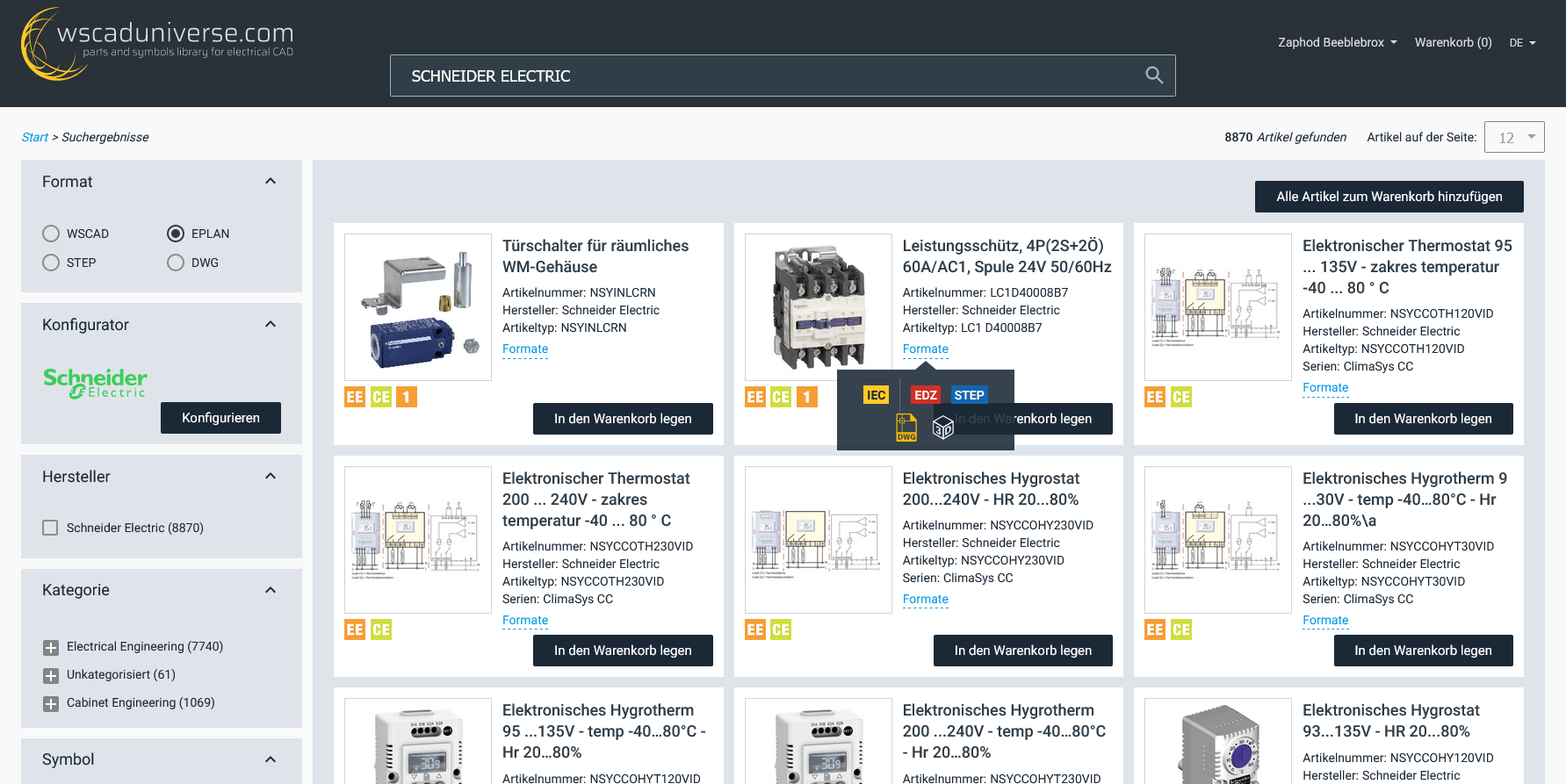Click the blue STEP format badge
Viewport: 1566px width, 784px height.
tap(969, 395)
